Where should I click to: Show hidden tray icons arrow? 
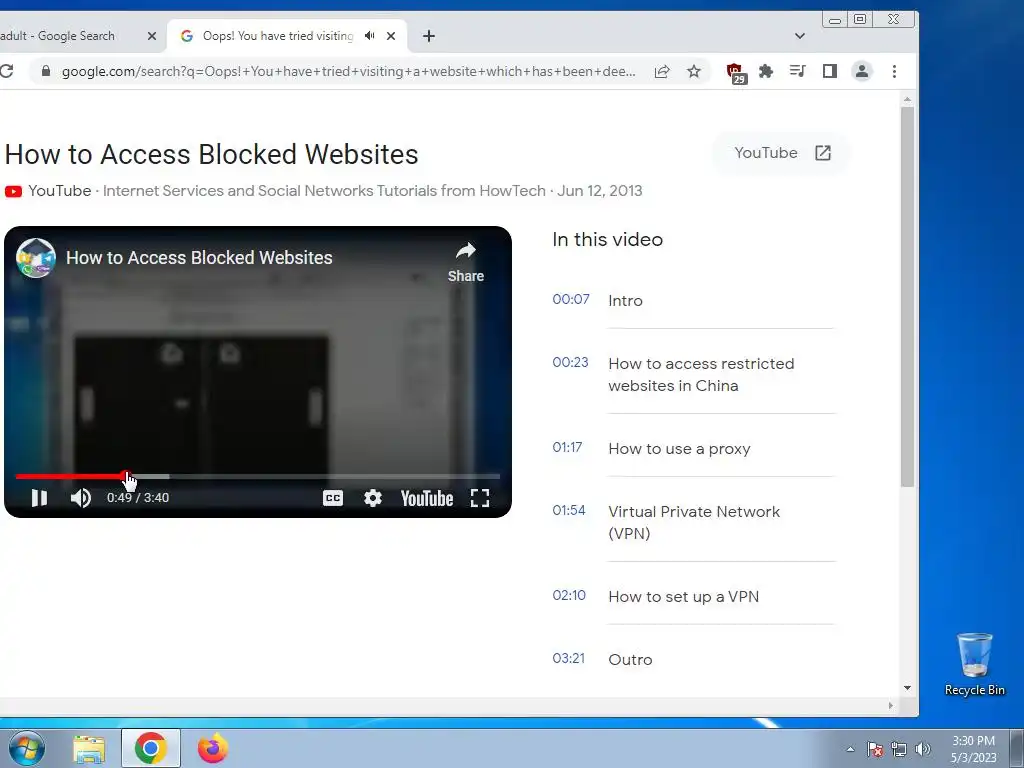tap(850, 749)
